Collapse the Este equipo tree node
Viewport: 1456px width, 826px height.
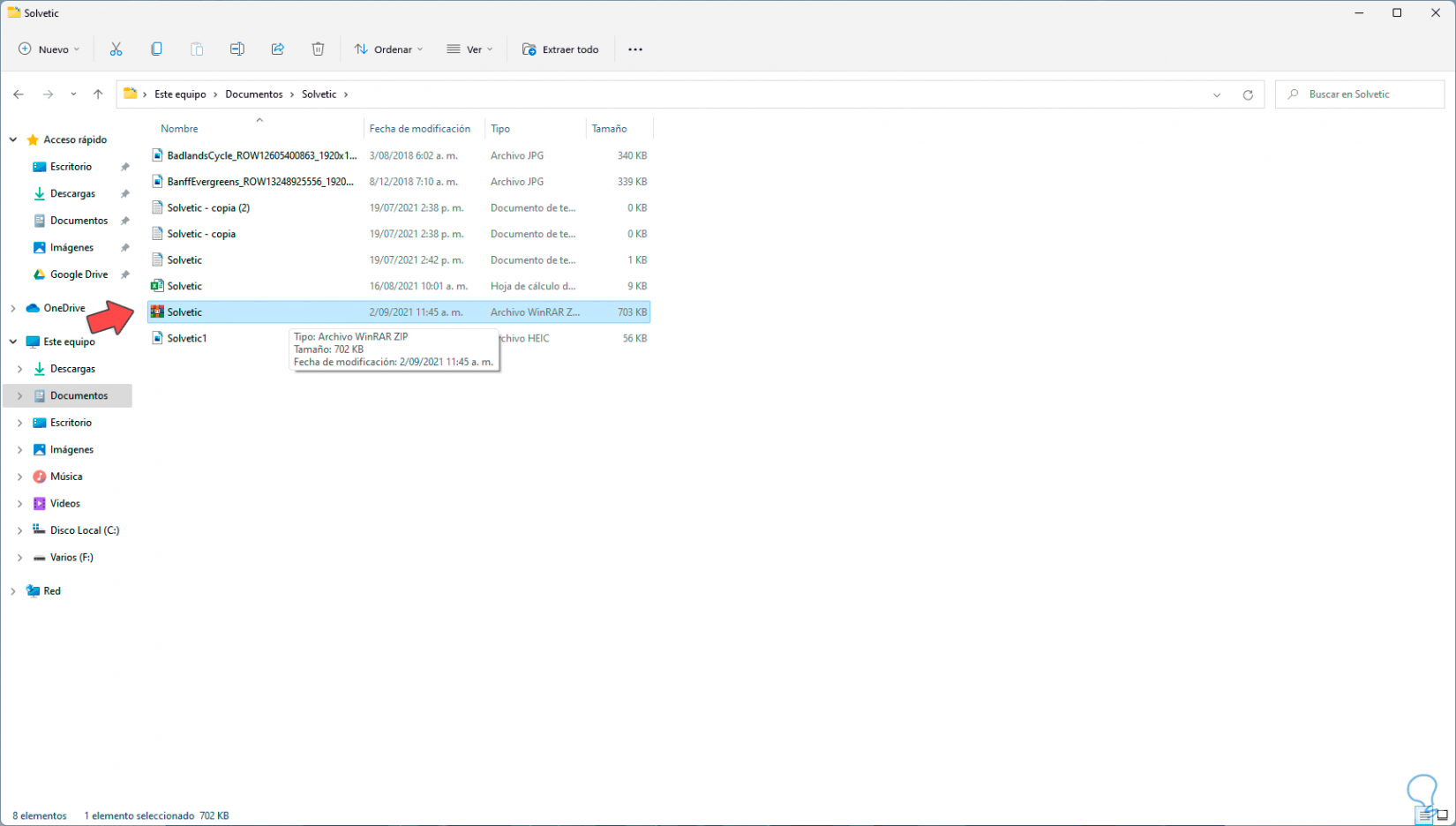click(x=13, y=342)
